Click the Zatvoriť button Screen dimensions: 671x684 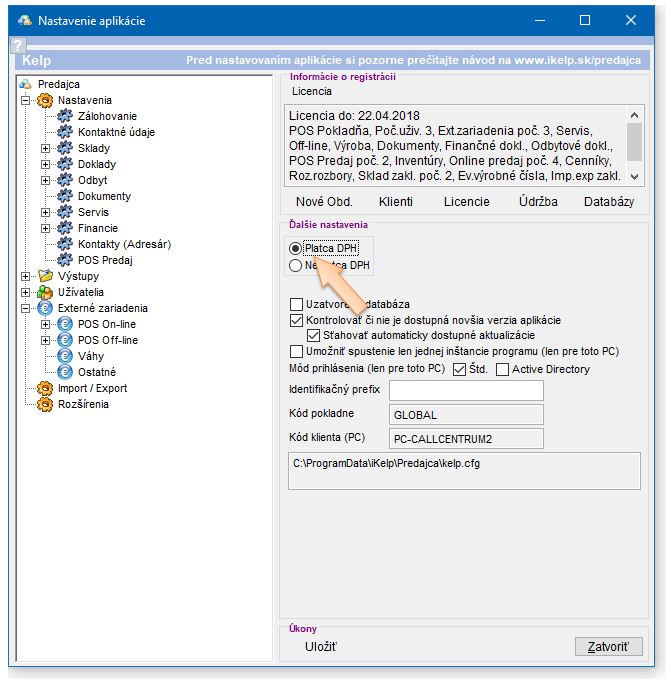point(608,647)
